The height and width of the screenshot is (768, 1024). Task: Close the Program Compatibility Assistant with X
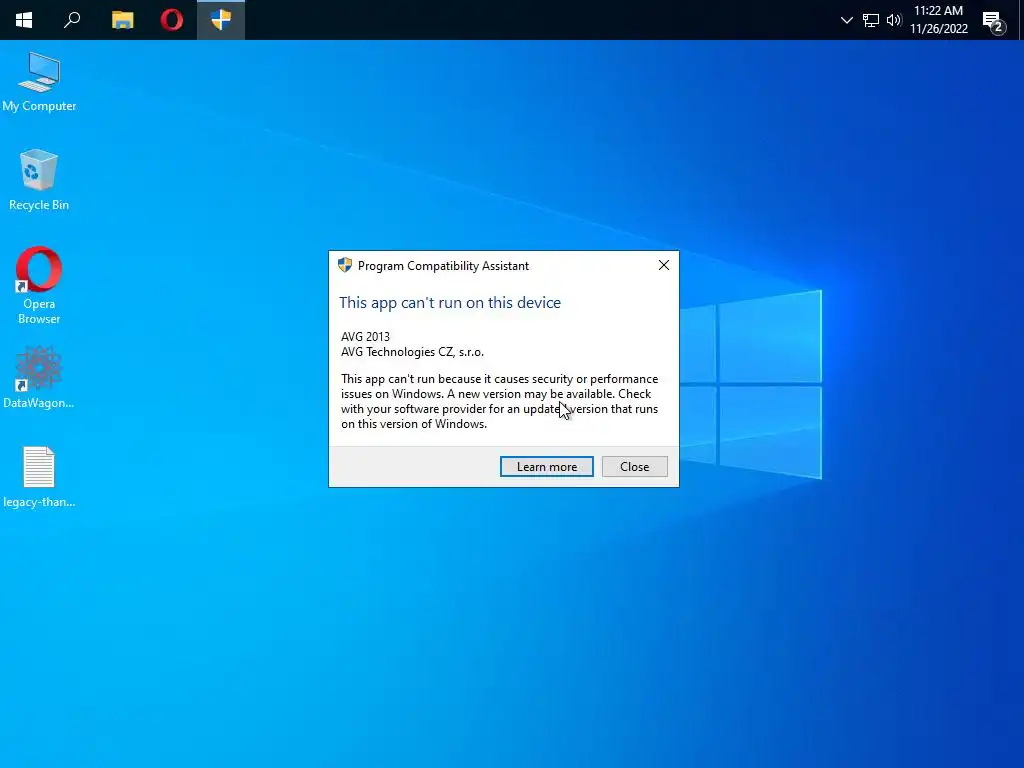pyautogui.click(x=664, y=265)
